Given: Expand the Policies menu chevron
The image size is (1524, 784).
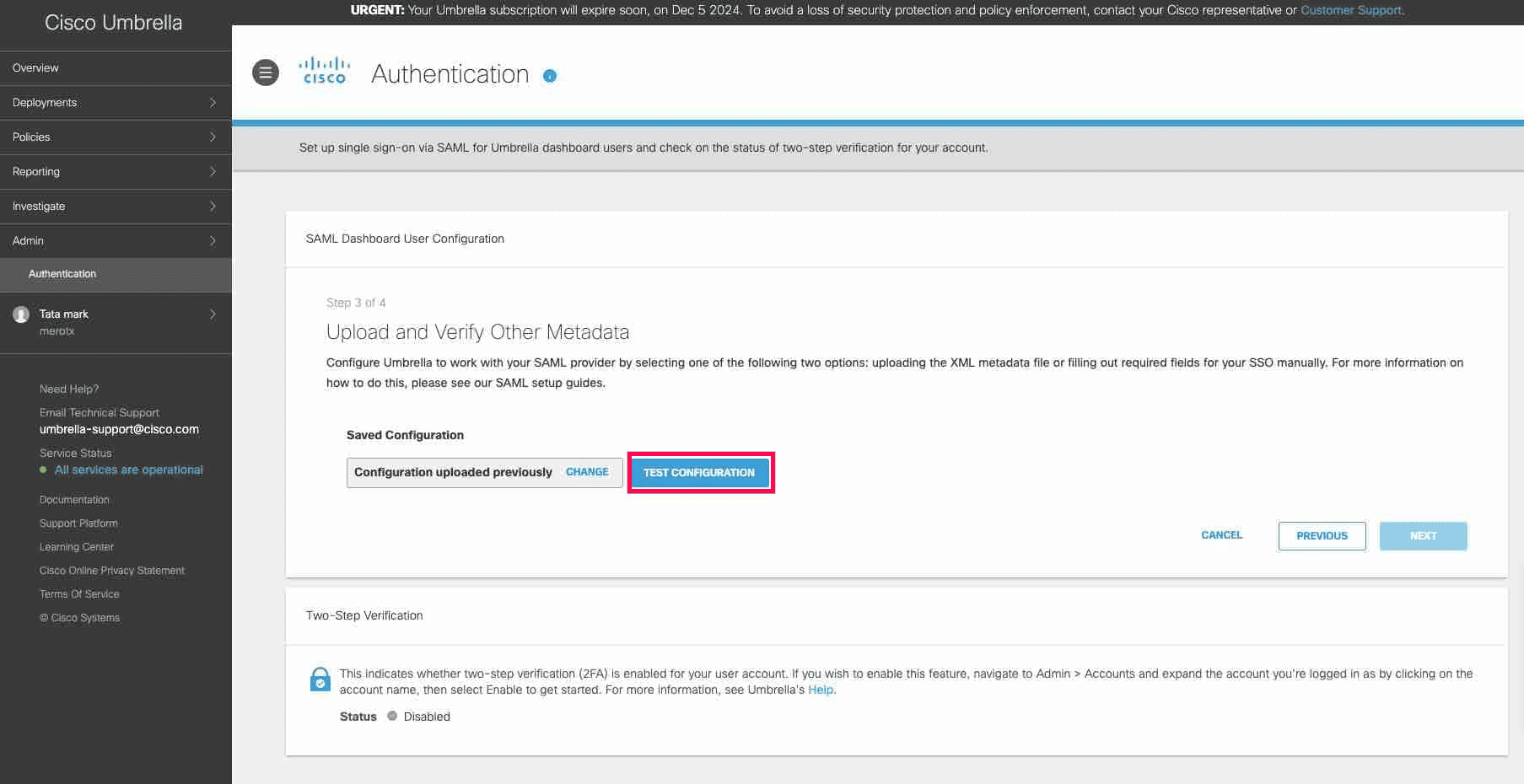Looking at the screenshot, I should (213, 137).
